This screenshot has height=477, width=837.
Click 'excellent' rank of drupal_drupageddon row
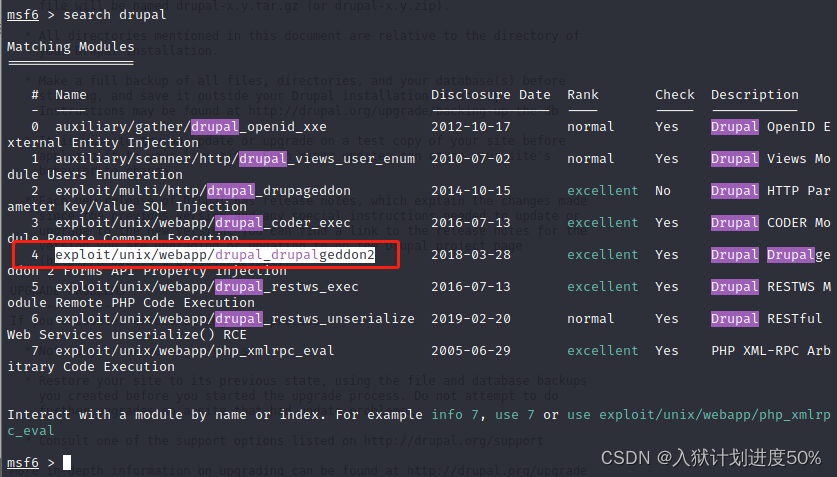(603, 191)
